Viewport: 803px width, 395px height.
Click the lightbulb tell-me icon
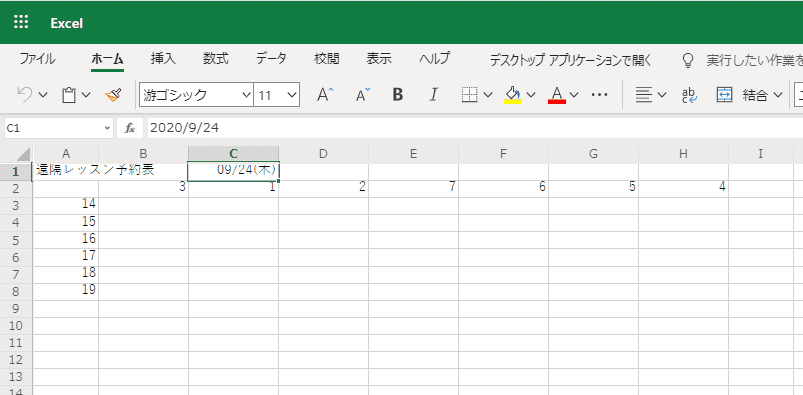click(689, 60)
